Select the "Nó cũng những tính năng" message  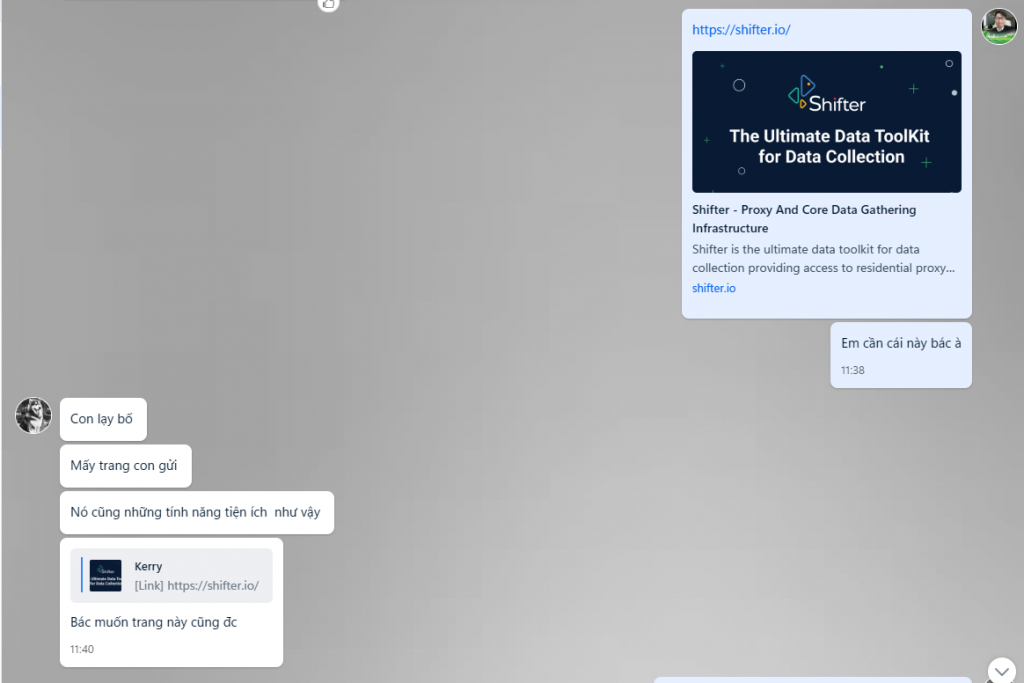click(197, 513)
